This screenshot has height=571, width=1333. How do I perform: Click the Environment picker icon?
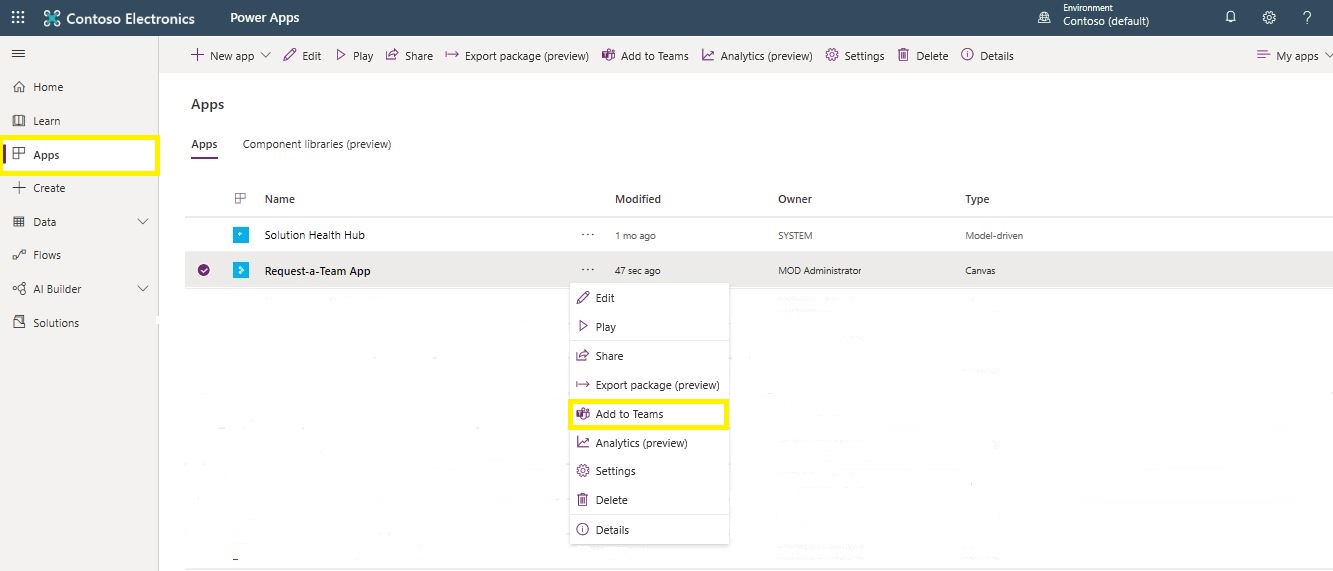tap(1044, 17)
